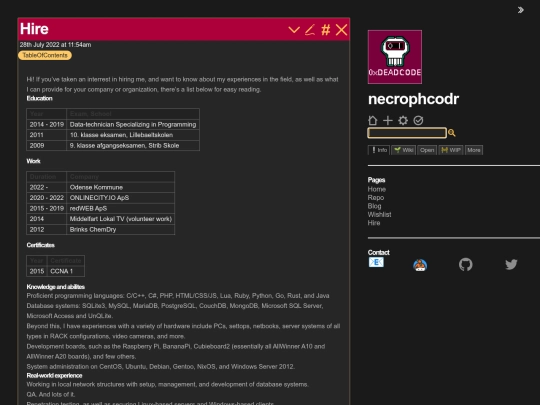Click the 'Brinks ChemDry' table cell
540x405 pixels.
coord(121,229)
